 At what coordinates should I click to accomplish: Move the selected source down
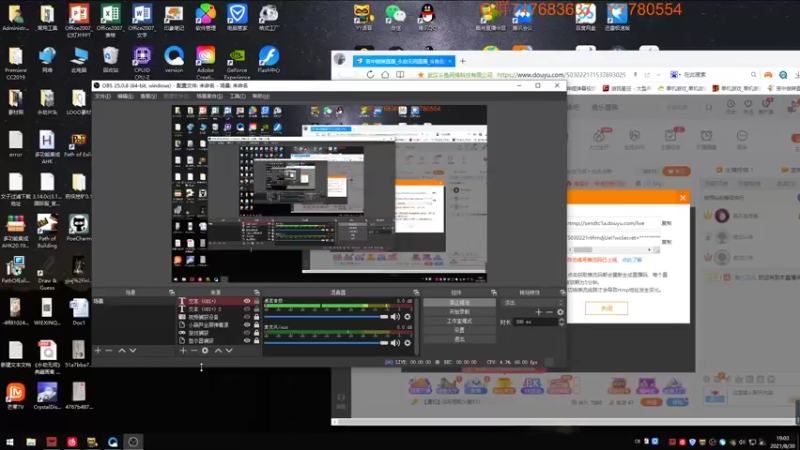point(229,351)
